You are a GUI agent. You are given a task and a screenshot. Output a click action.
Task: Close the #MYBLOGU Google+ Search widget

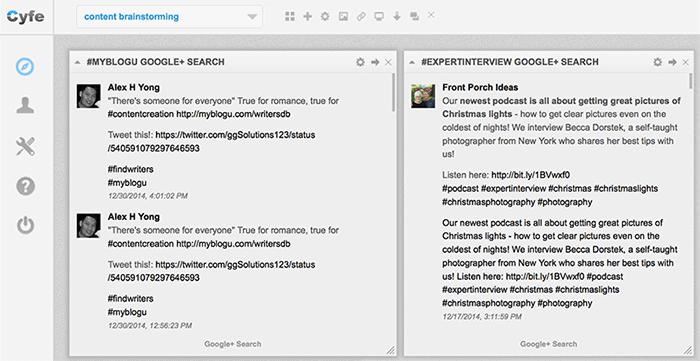(x=388, y=62)
